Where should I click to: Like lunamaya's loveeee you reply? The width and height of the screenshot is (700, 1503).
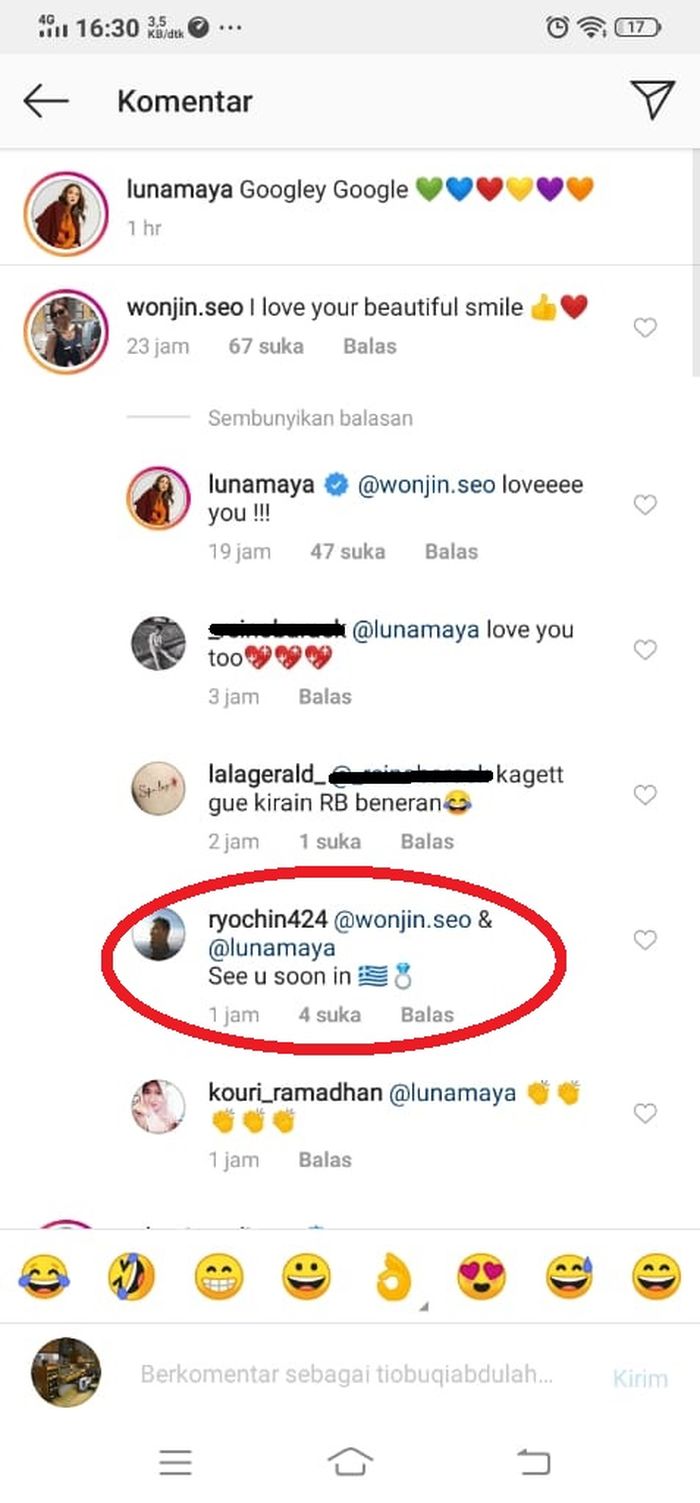tap(646, 505)
